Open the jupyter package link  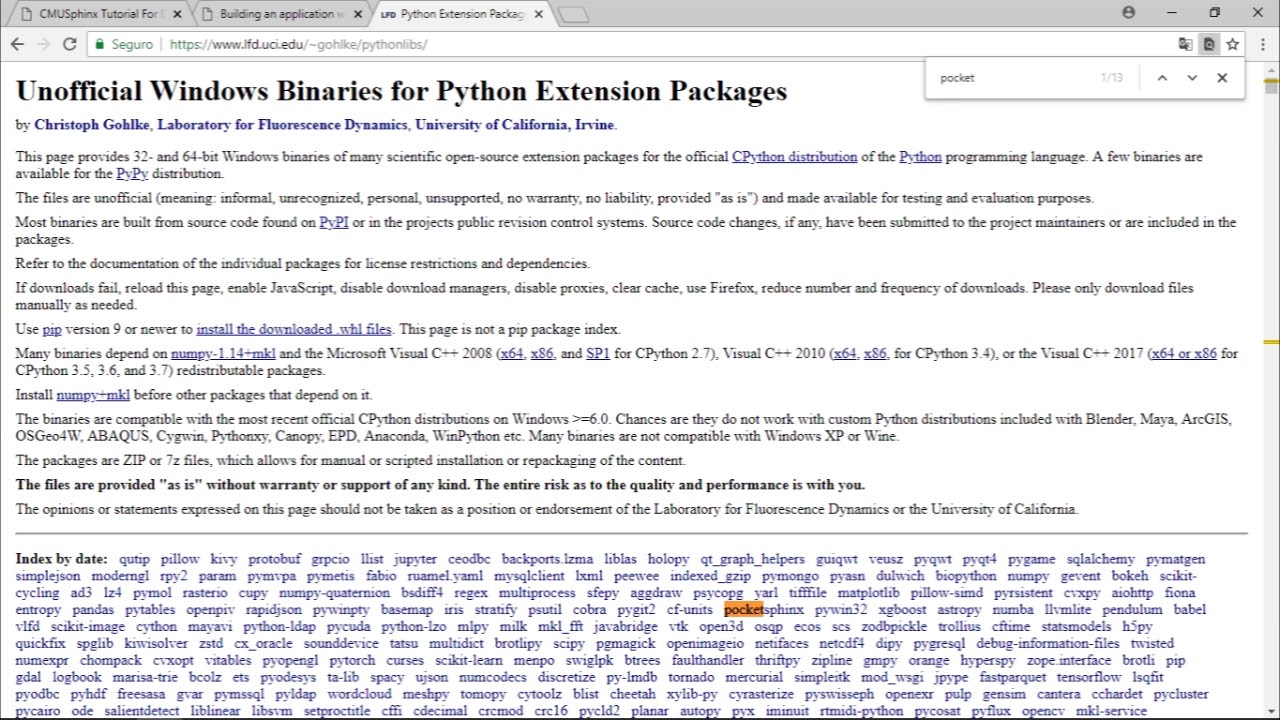pyautogui.click(x=415, y=559)
